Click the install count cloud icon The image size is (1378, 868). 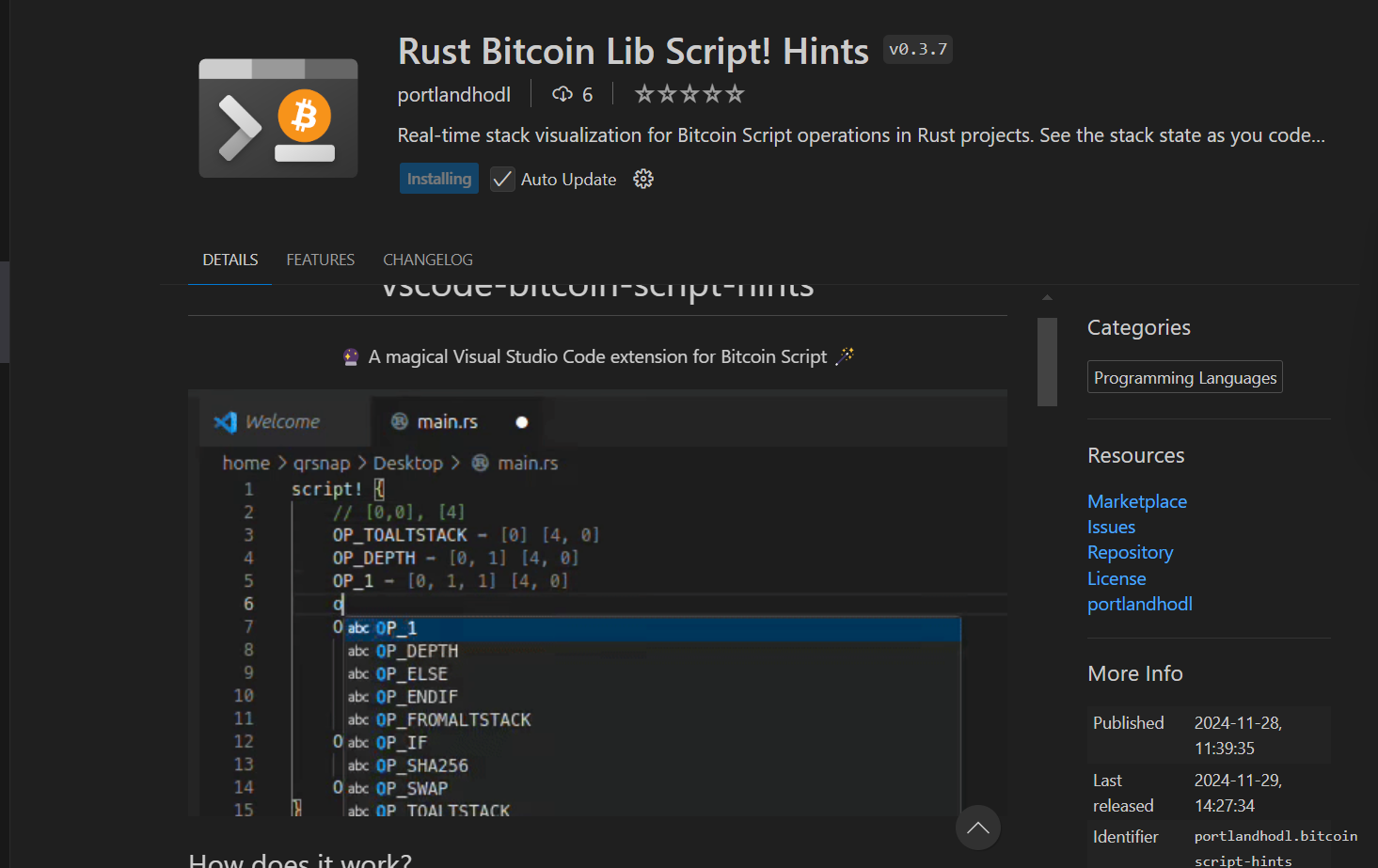click(x=562, y=94)
